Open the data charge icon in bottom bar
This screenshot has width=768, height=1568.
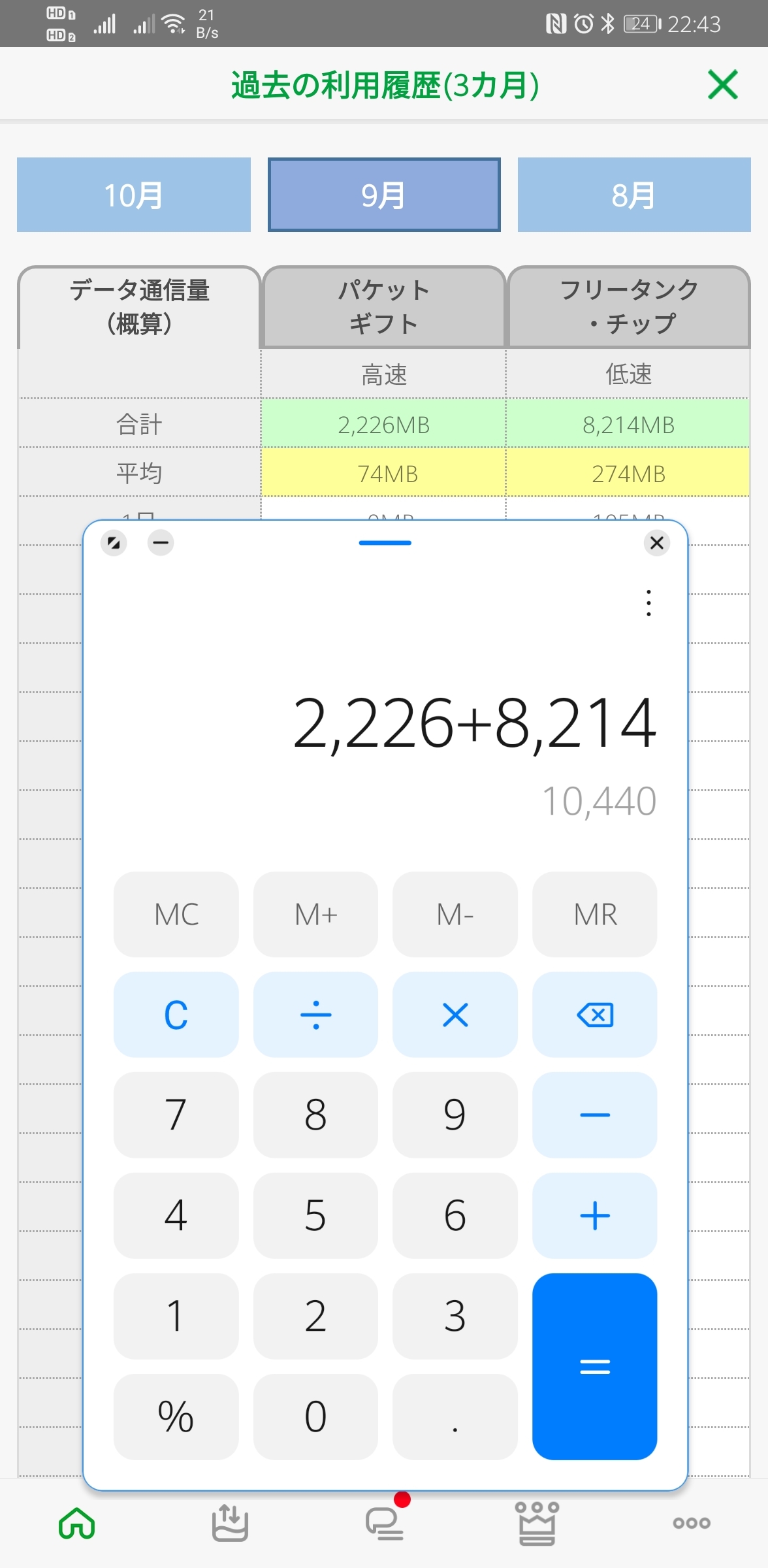[230, 1524]
